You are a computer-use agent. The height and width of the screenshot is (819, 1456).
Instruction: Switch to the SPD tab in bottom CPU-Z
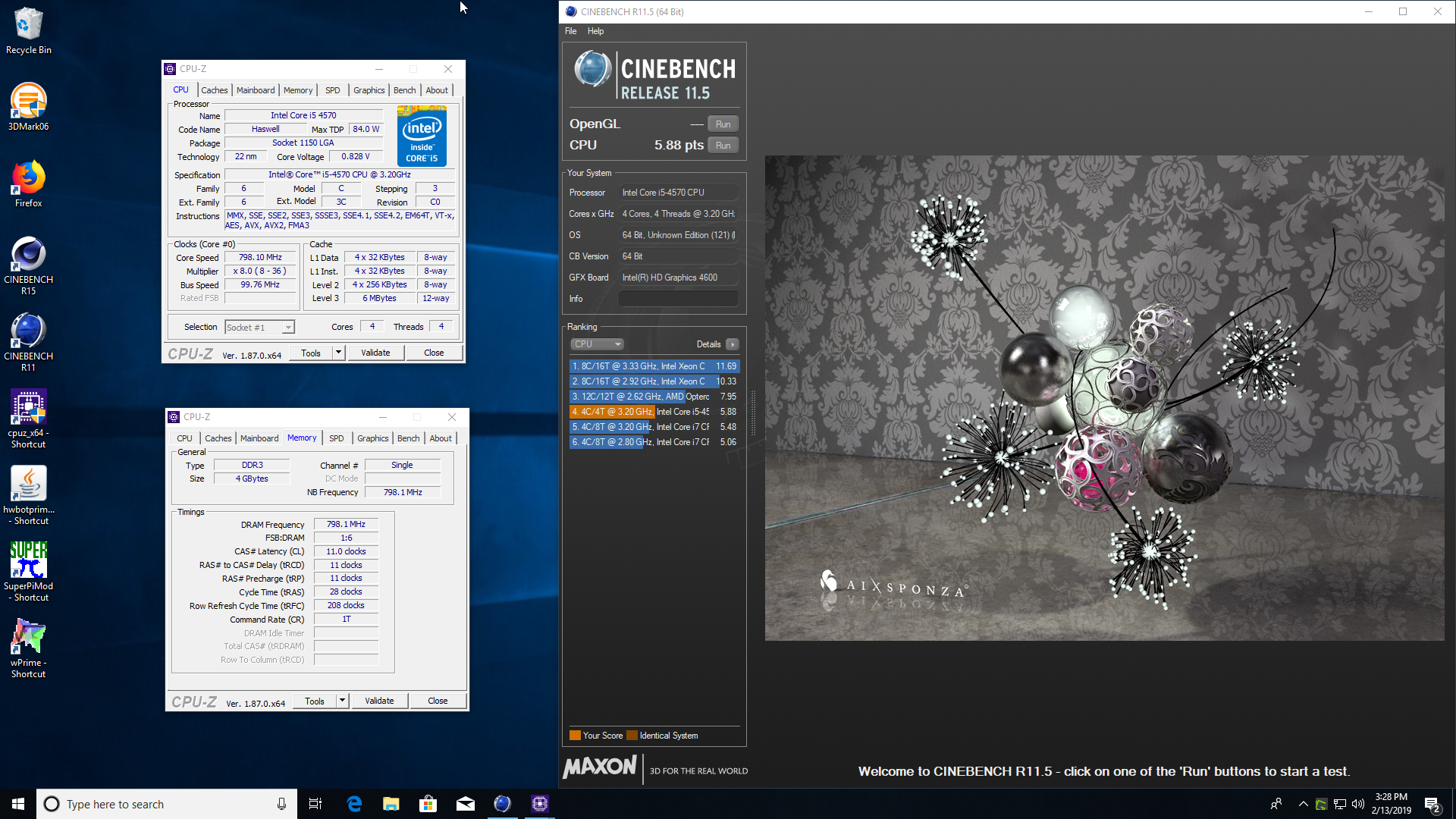point(337,438)
